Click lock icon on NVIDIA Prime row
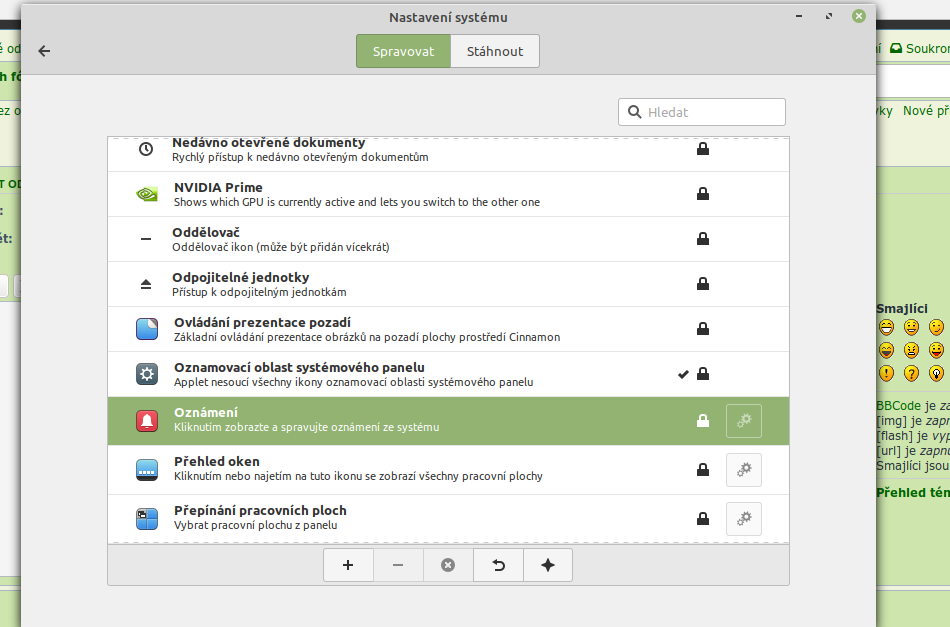Viewport: 950px width, 627px height. click(703, 194)
